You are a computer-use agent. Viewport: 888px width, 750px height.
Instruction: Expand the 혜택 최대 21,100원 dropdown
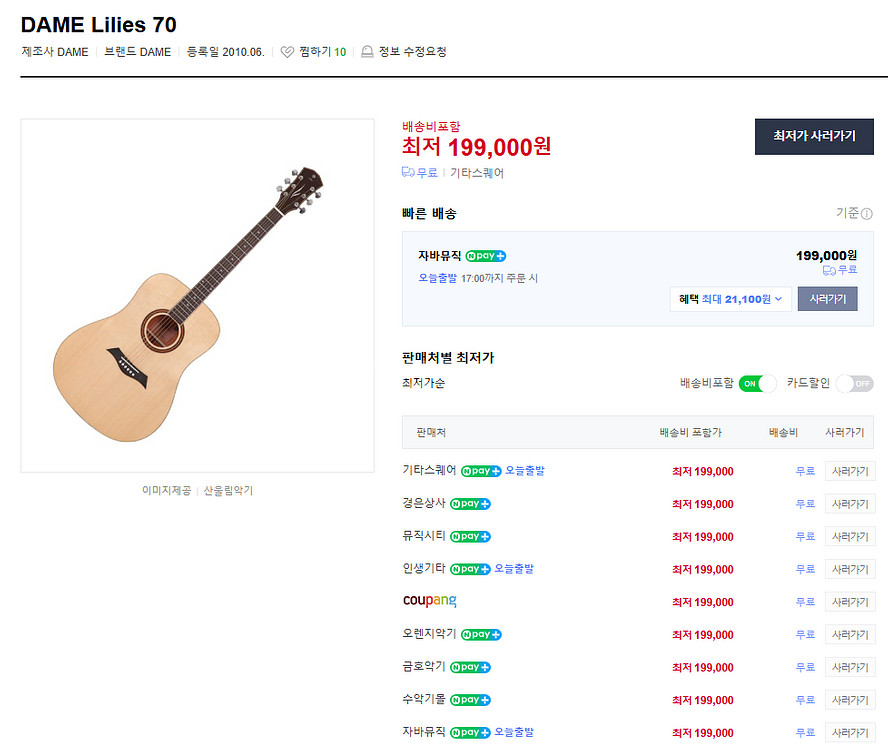730,299
